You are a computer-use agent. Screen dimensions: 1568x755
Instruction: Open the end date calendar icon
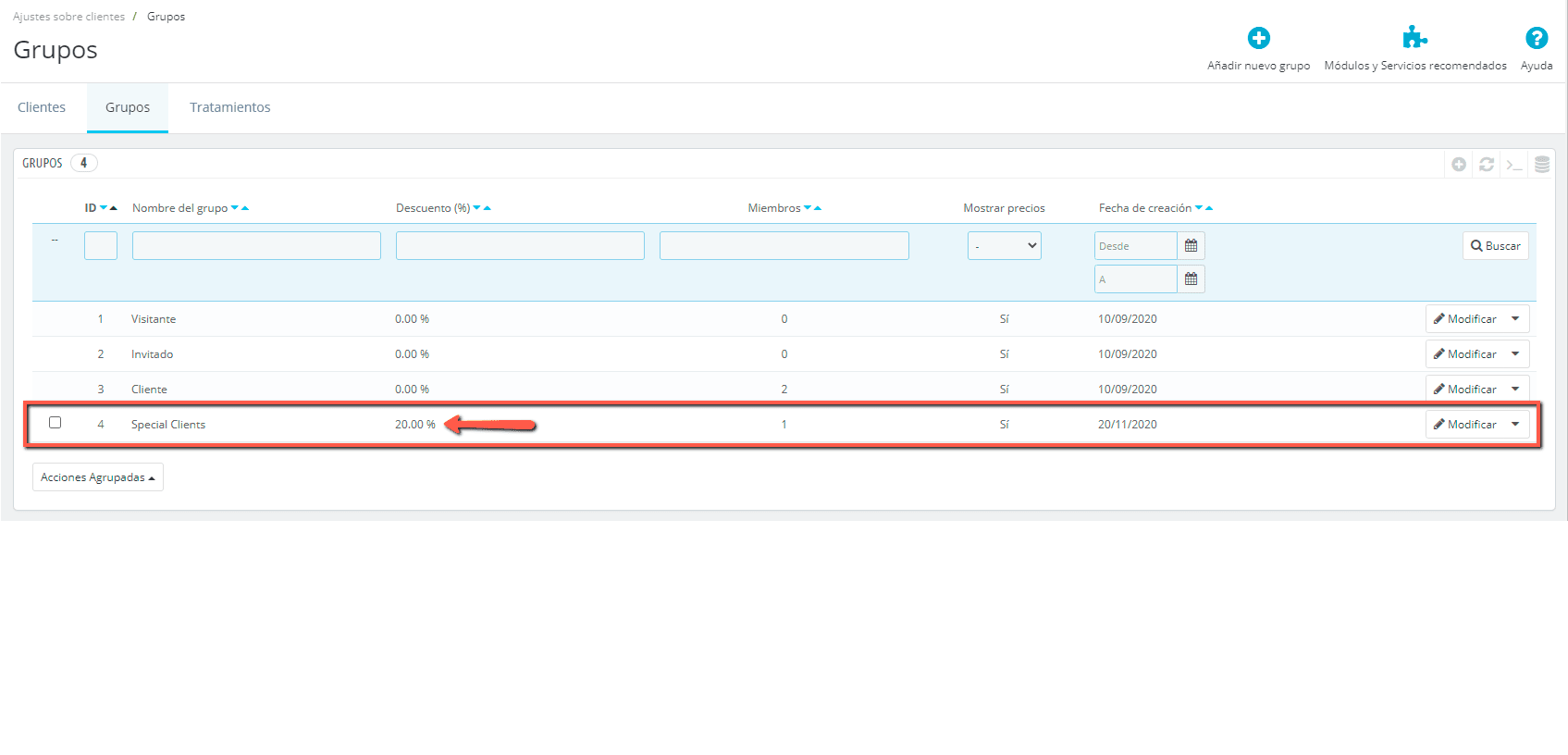(1191, 279)
